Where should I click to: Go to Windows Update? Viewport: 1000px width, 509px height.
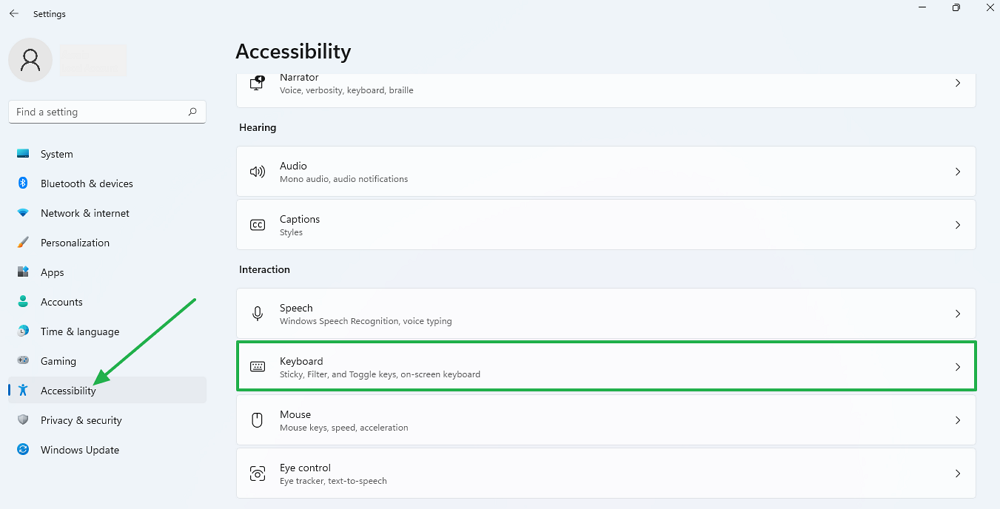(x=107, y=450)
